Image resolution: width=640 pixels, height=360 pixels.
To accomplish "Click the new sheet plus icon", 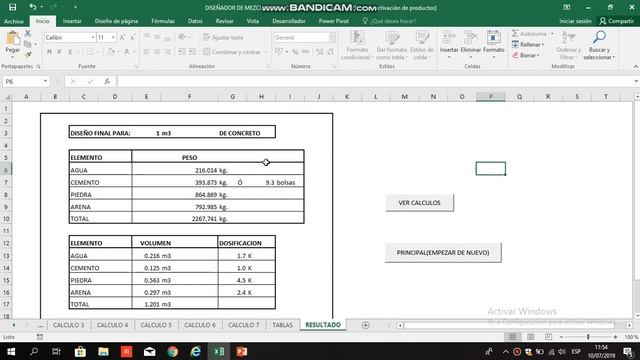I will click(365, 325).
